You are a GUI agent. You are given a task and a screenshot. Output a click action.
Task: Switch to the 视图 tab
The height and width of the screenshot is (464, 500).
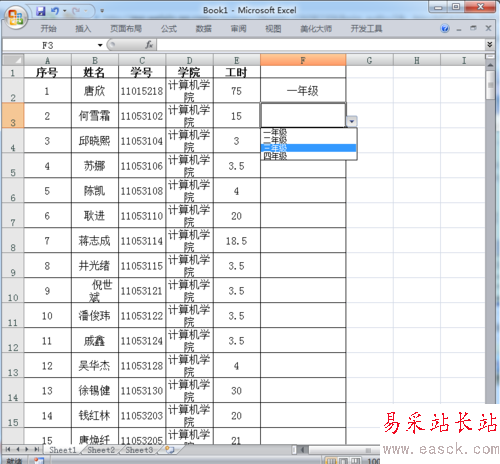[x=273, y=29]
